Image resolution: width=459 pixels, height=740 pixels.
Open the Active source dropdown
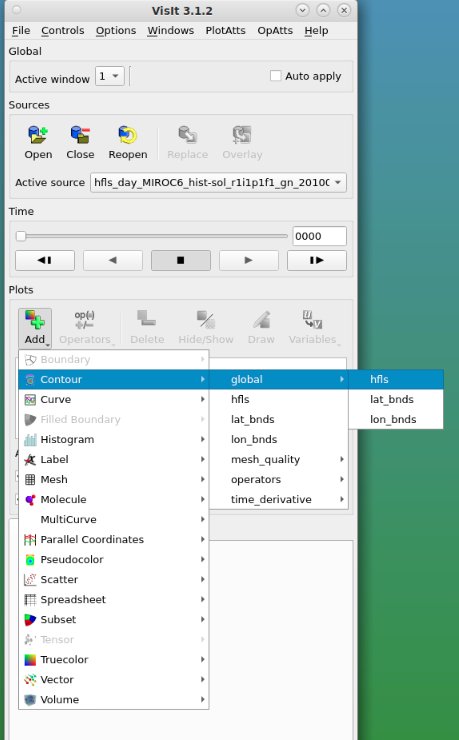click(218, 183)
